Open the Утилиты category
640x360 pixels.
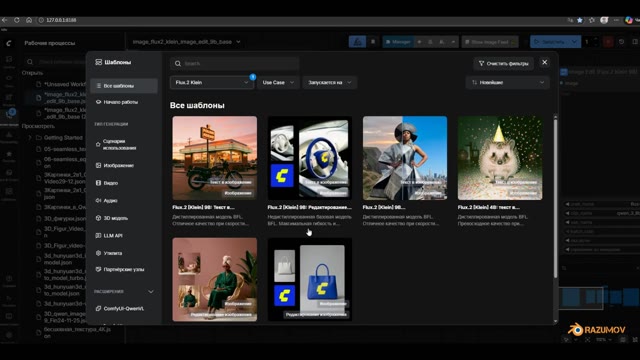click(124, 253)
